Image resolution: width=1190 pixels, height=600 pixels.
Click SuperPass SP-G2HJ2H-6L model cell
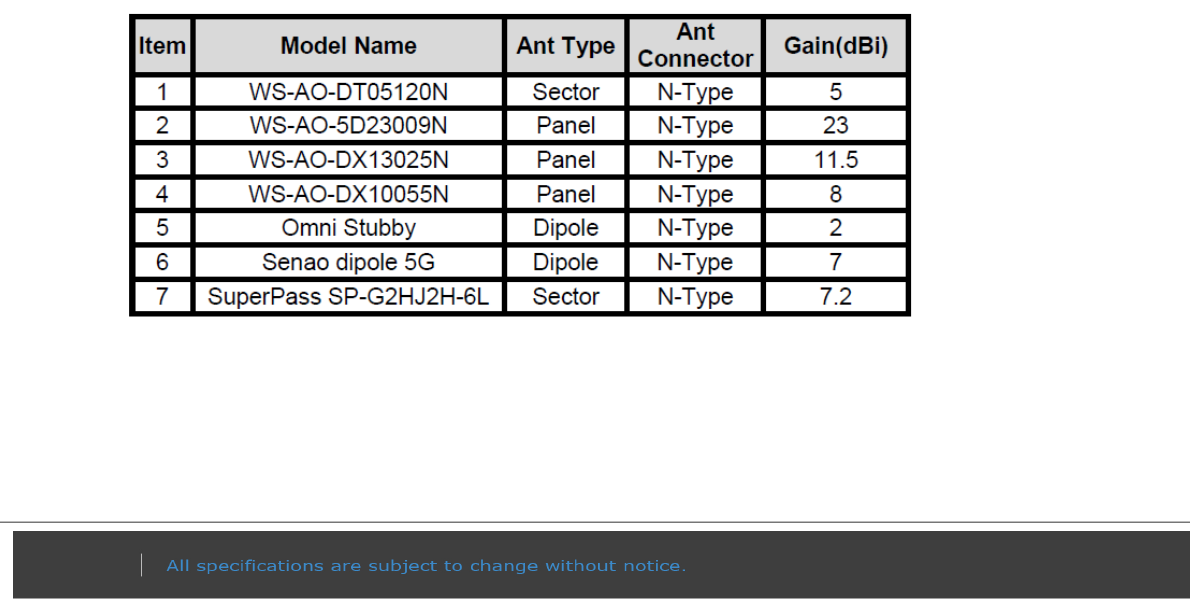348,297
